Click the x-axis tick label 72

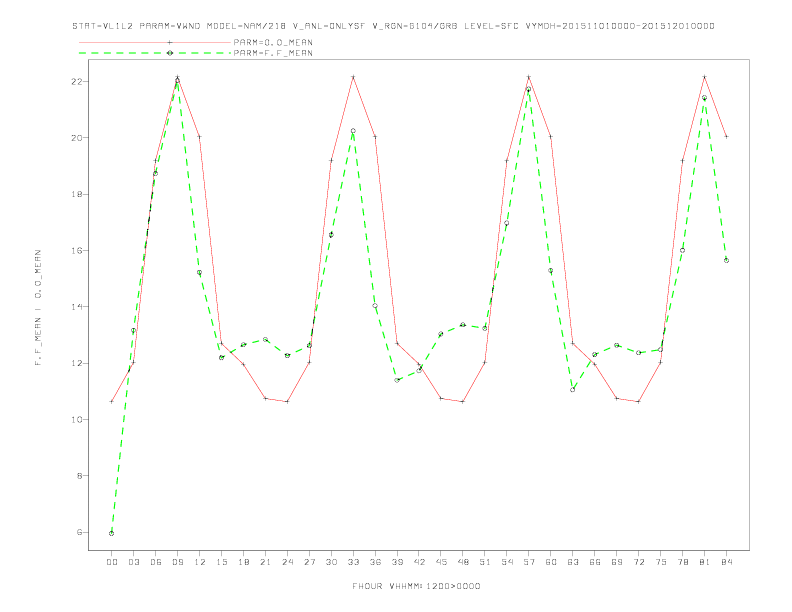(x=638, y=562)
